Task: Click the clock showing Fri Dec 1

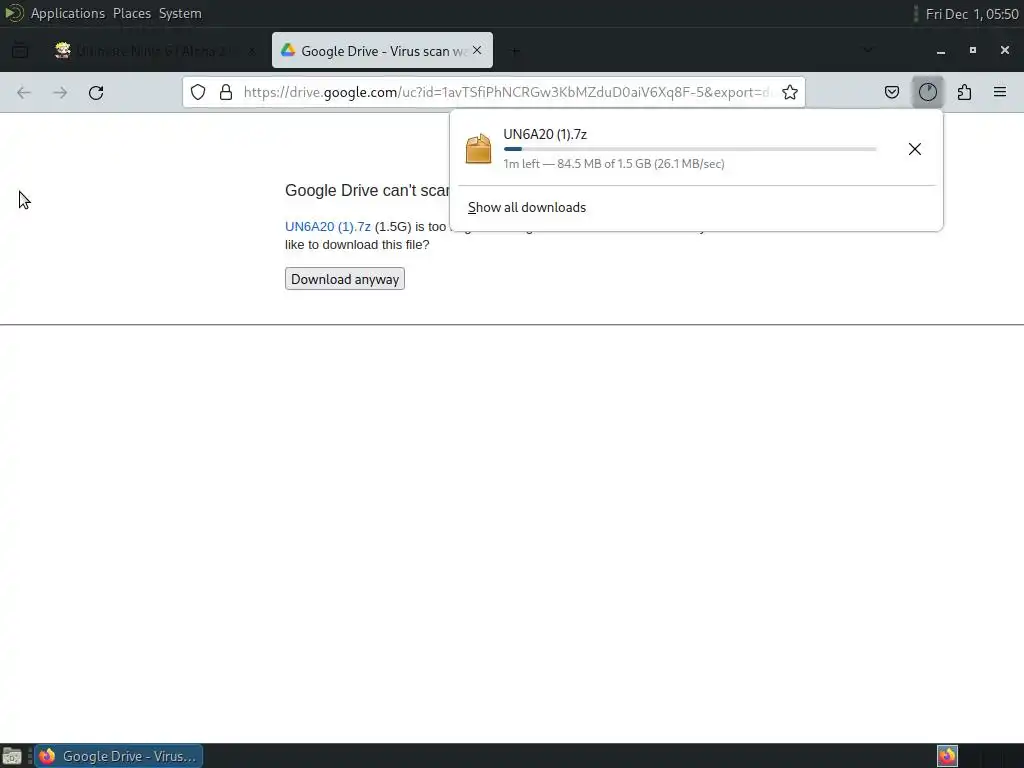Action: (972, 14)
